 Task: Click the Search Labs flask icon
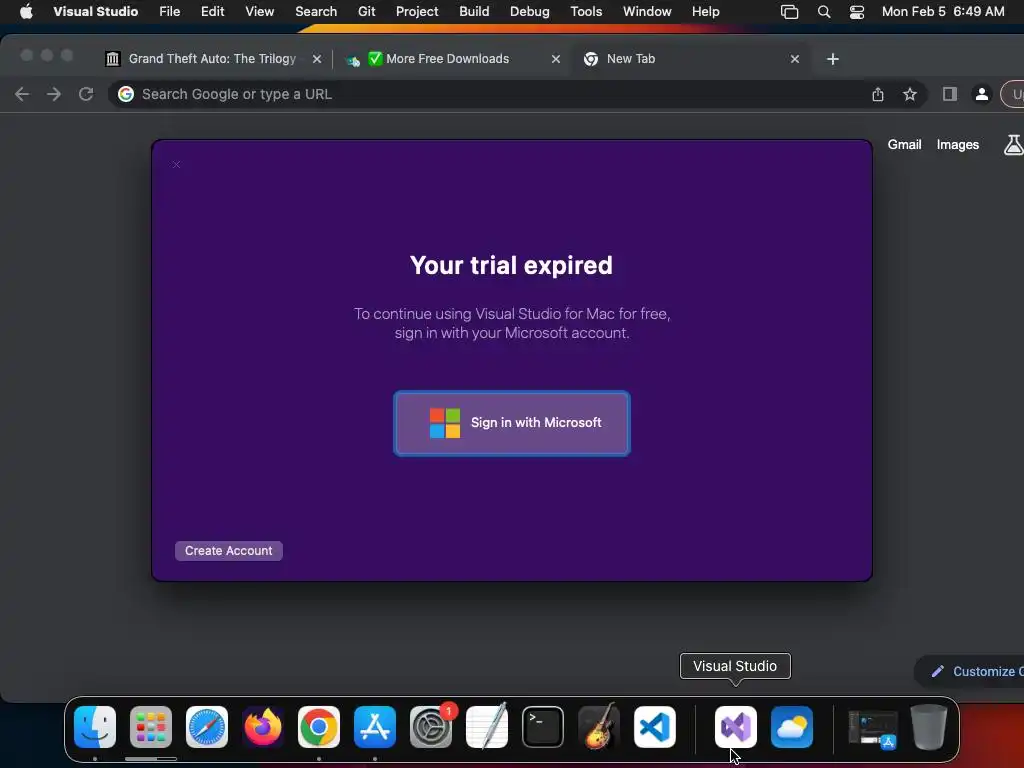tap(1013, 144)
